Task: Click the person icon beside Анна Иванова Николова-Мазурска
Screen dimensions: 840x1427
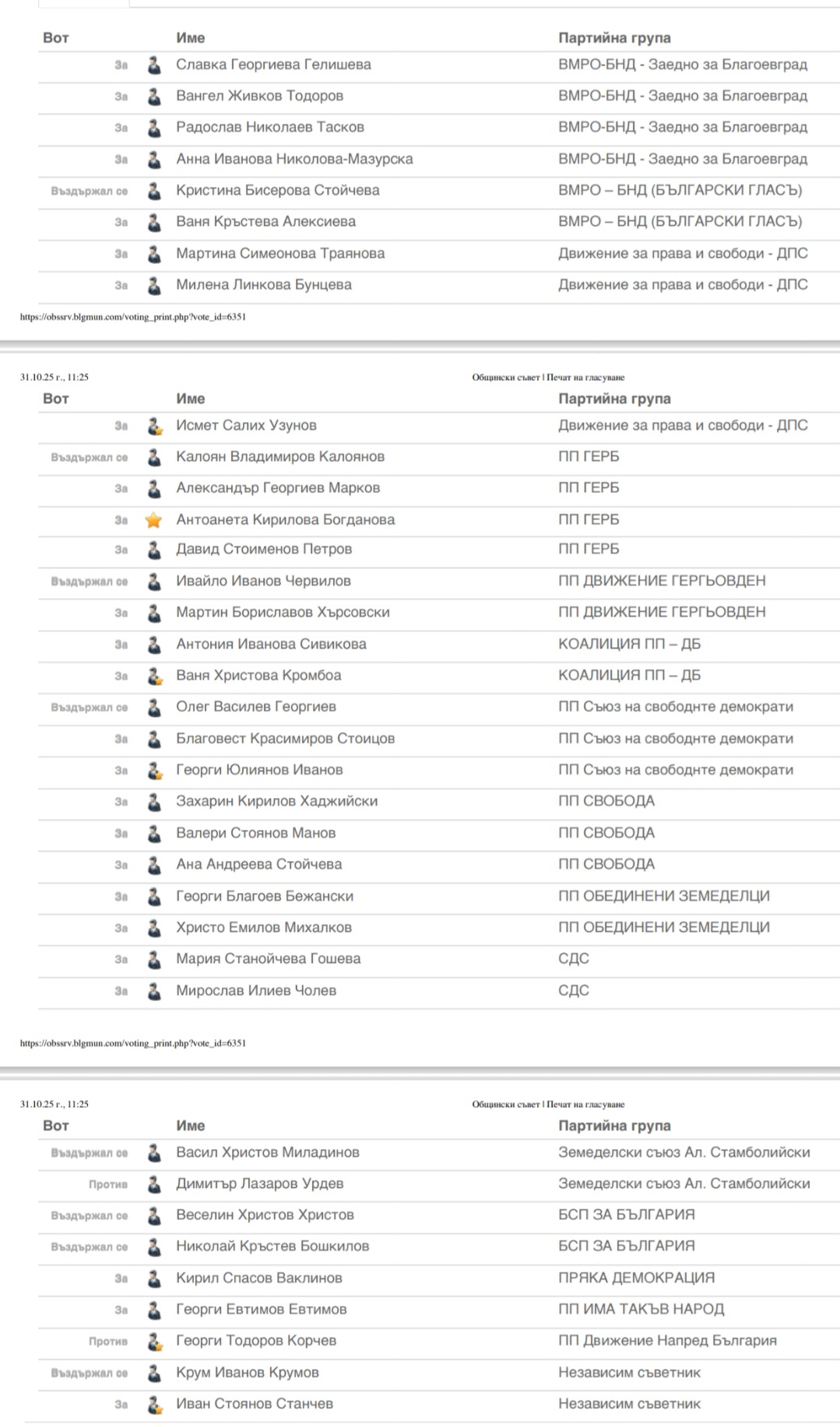Action: [x=154, y=160]
